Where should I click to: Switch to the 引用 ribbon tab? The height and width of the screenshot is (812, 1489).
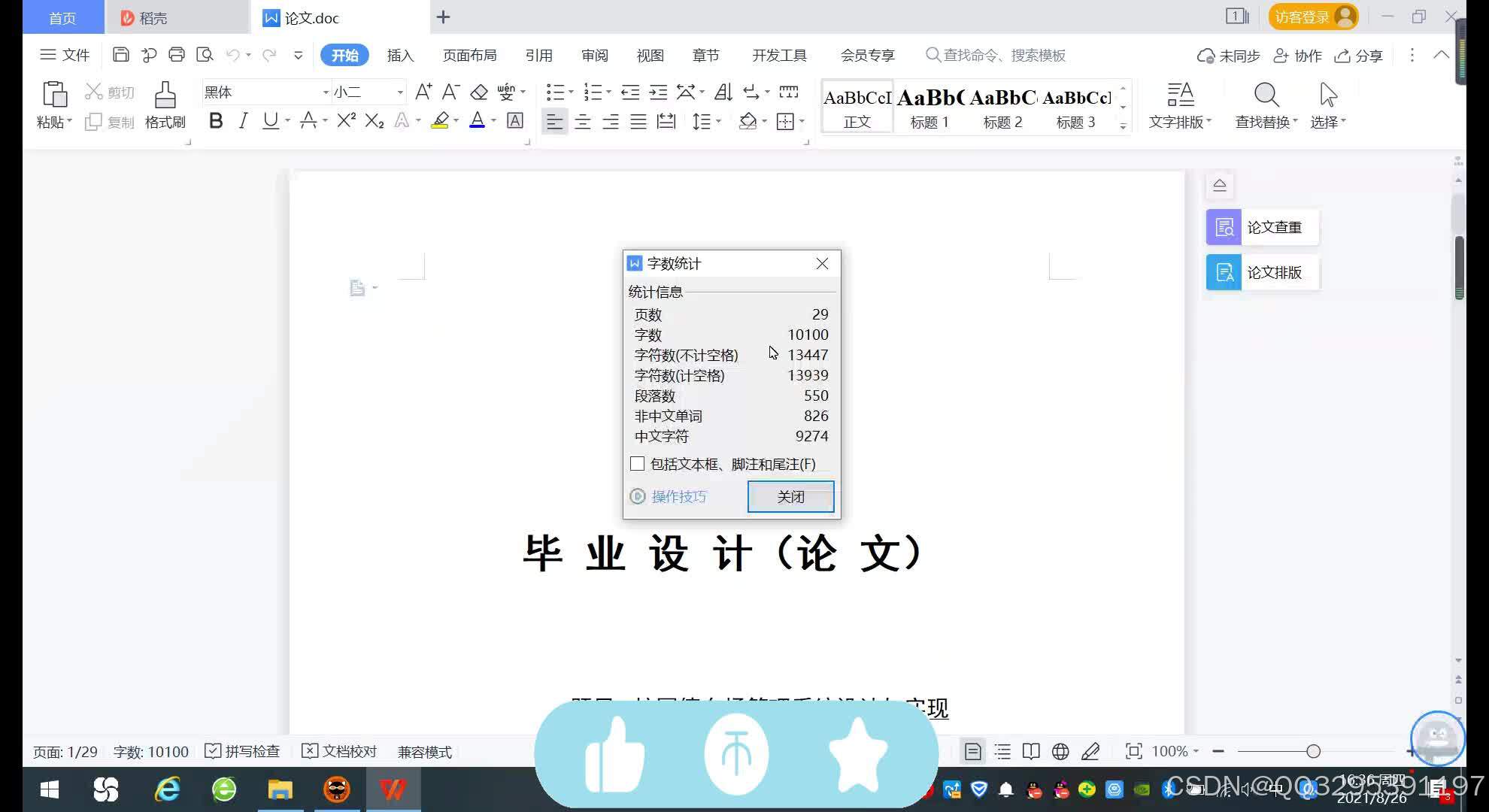538,55
